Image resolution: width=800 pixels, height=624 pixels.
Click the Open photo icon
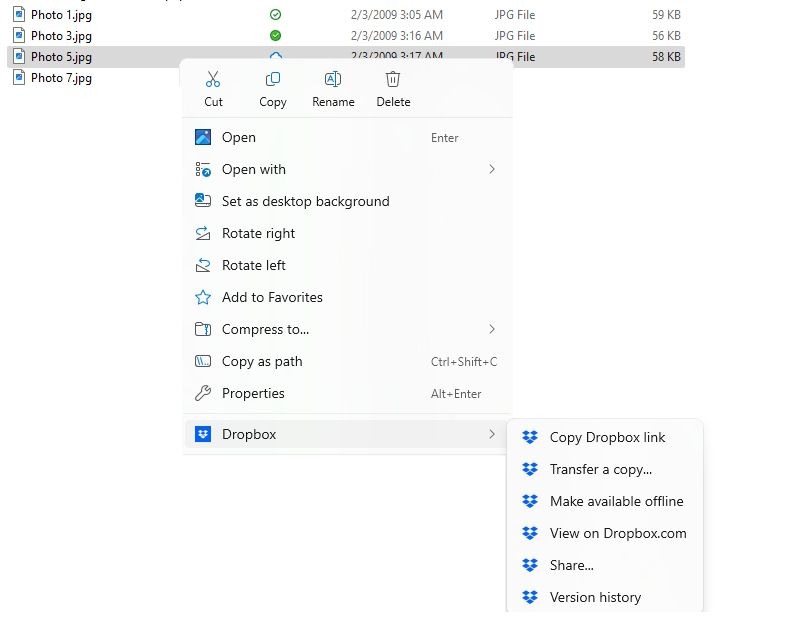click(203, 137)
